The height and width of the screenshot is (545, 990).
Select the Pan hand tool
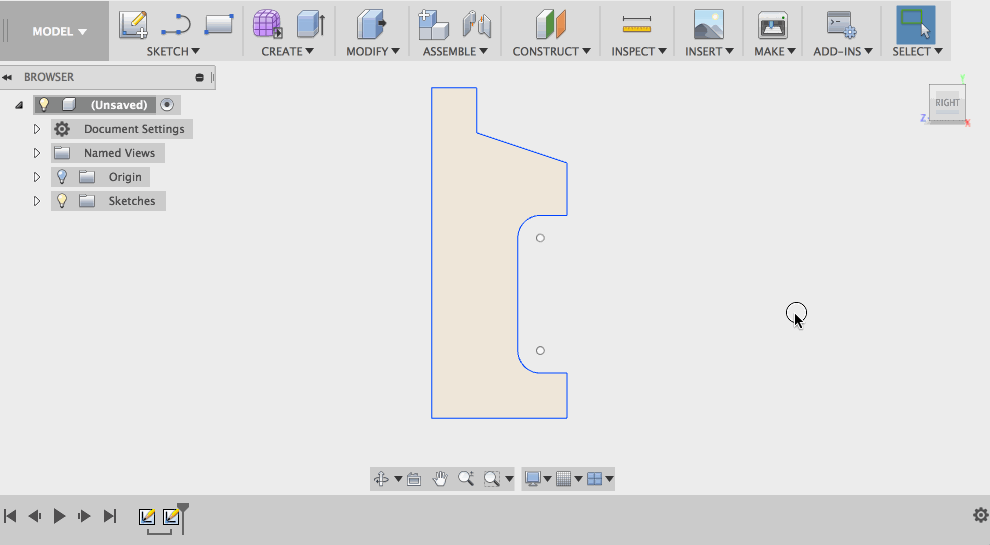pyautogui.click(x=440, y=479)
